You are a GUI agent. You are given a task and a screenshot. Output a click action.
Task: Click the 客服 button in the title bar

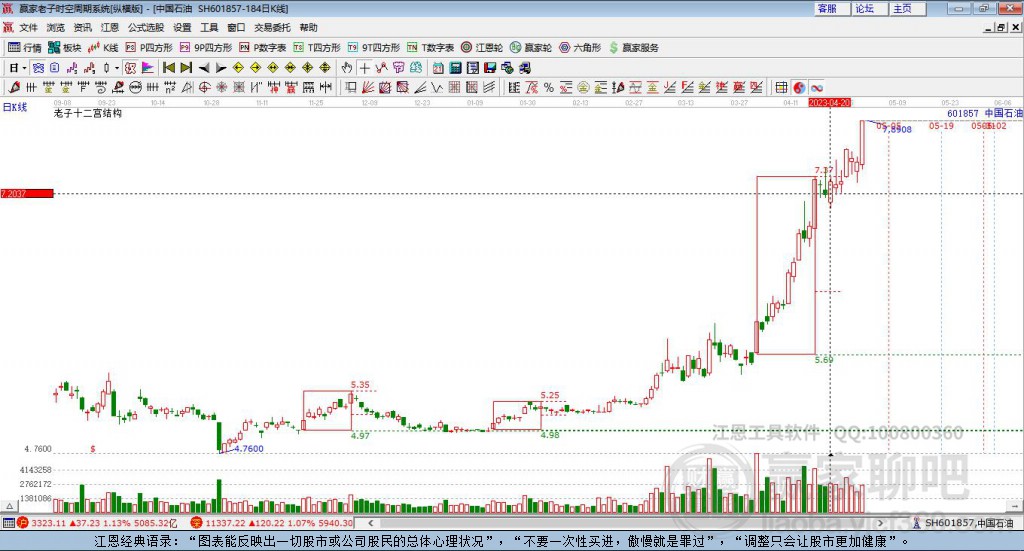(x=831, y=8)
